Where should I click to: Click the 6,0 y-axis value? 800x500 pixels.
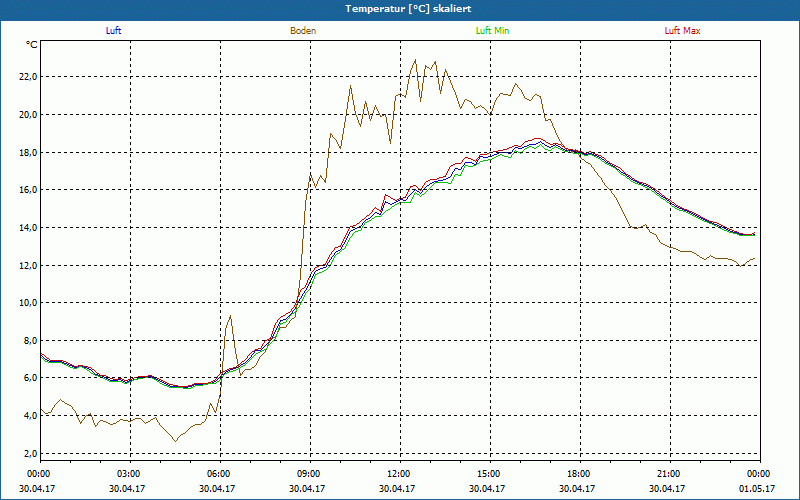pos(30,378)
